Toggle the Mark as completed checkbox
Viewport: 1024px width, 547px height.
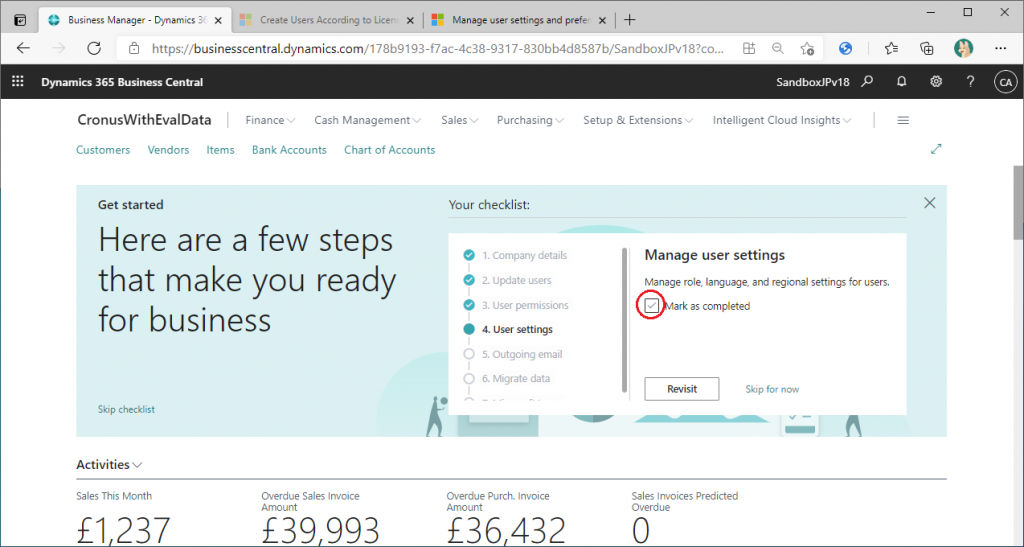651,305
